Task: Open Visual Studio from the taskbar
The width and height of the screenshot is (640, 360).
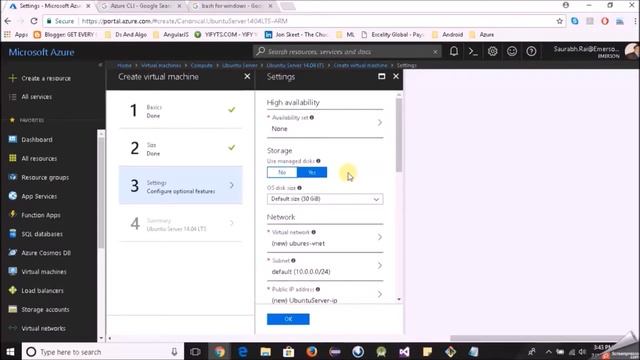Action: (x=404, y=351)
